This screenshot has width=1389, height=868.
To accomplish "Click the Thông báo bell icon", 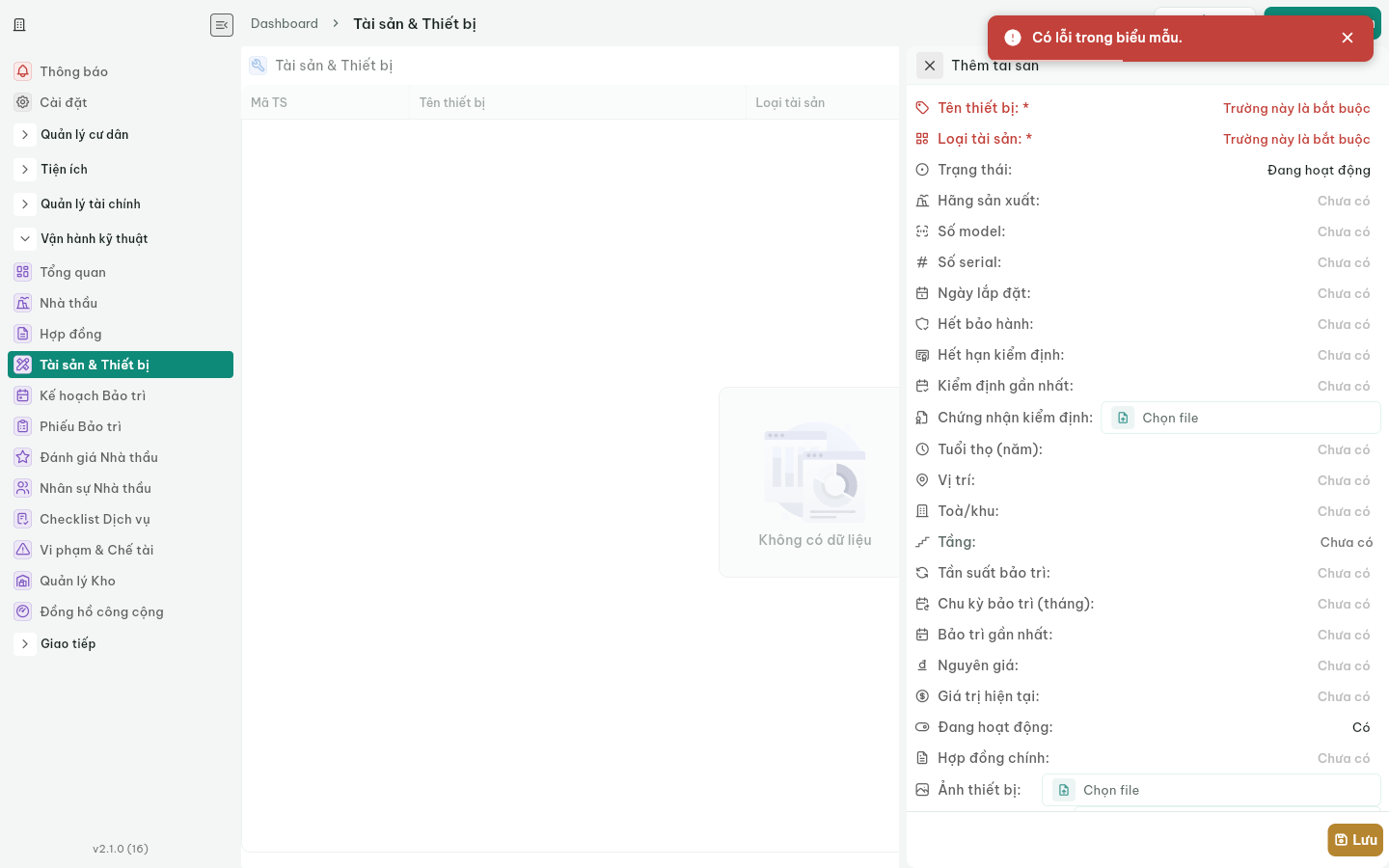I will click(x=23, y=71).
